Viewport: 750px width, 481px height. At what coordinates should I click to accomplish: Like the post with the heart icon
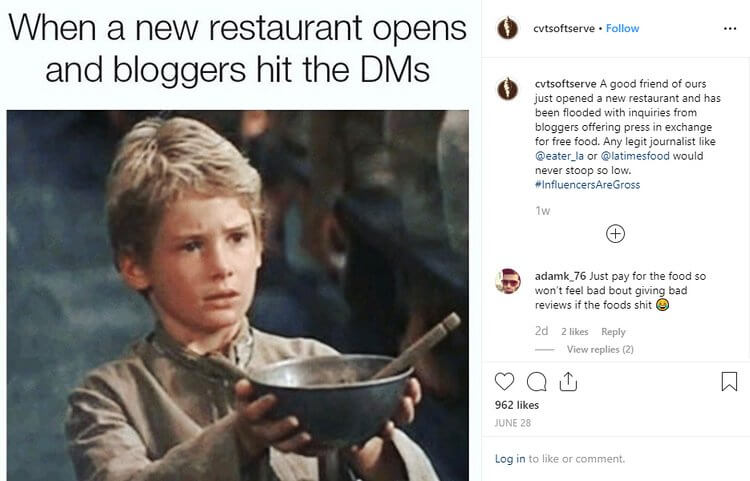pos(504,382)
